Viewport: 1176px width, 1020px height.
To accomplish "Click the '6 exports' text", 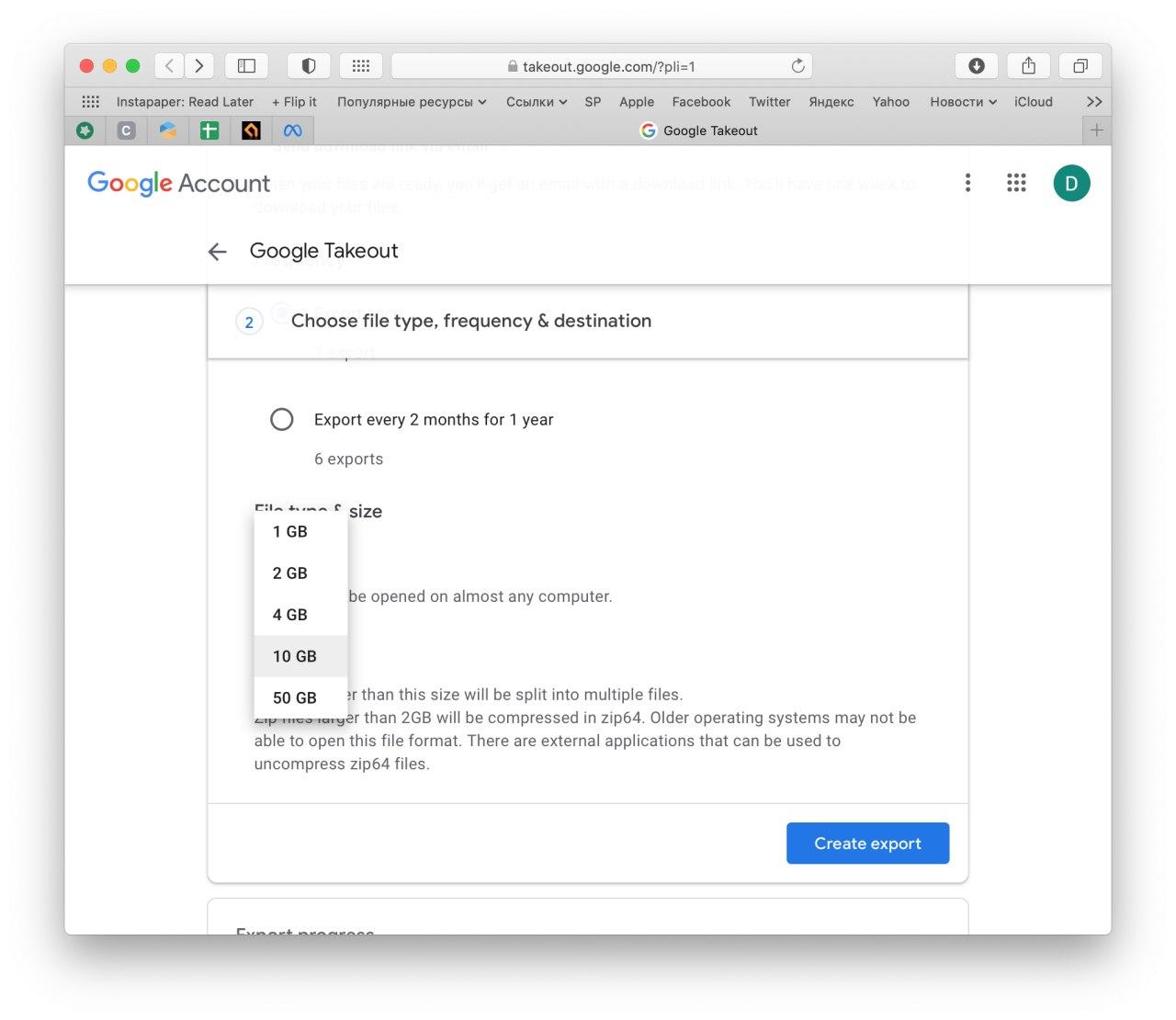I will coord(348,459).
